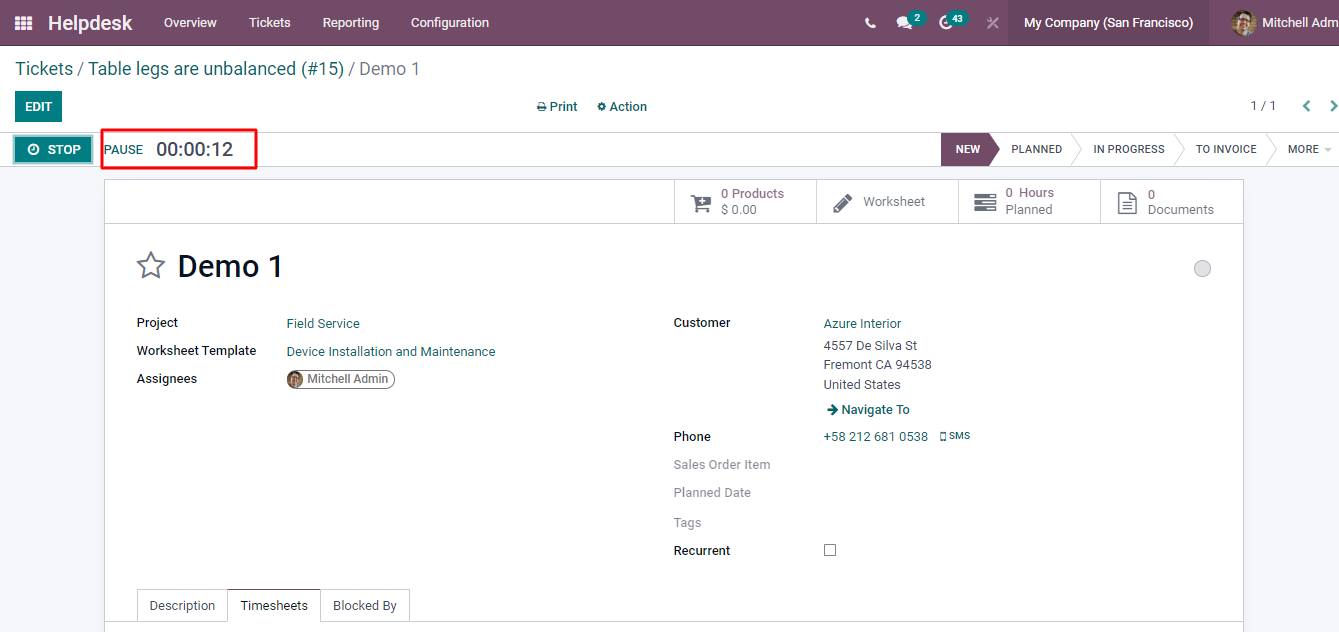This screenshot has width=1339, height=632.
Task: Mark Demo 1 as favorite star
Action: [151, 266]
